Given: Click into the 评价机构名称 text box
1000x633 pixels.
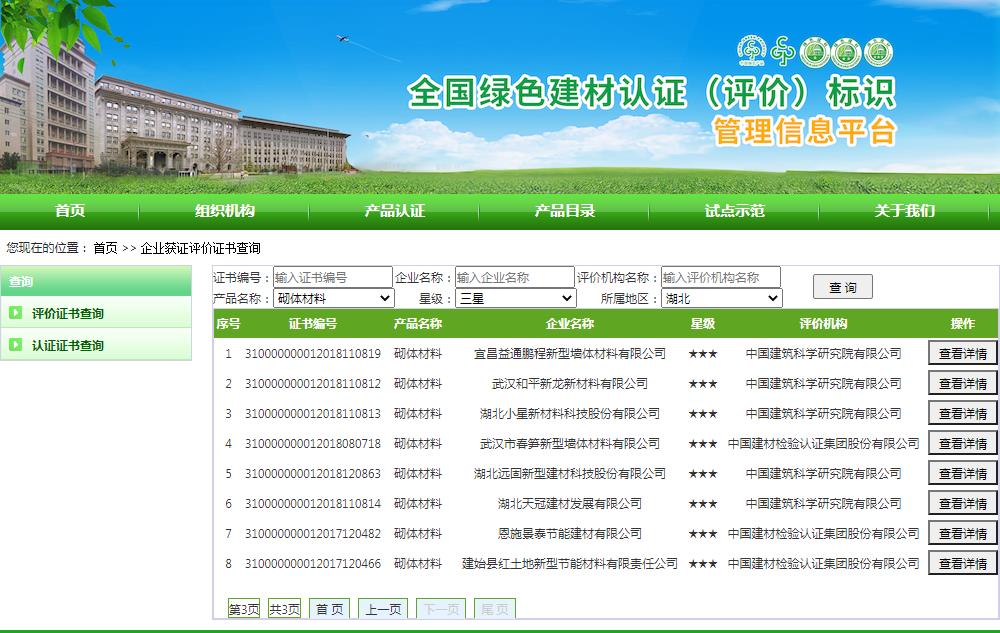Looking at the screenshot, I should 720,277.
